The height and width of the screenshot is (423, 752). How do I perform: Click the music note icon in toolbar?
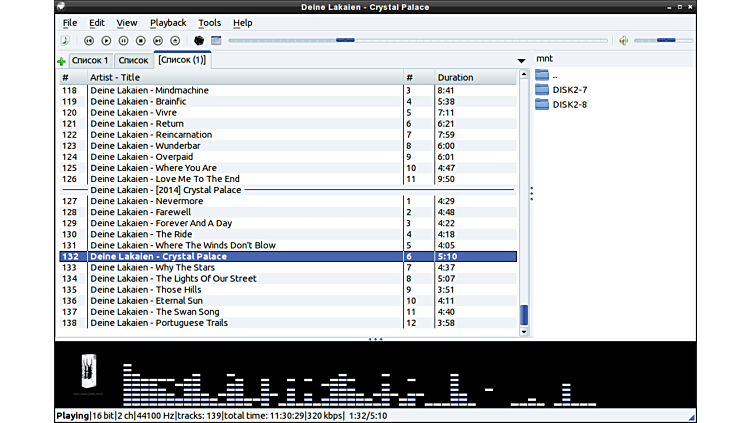tap(65, 41)
